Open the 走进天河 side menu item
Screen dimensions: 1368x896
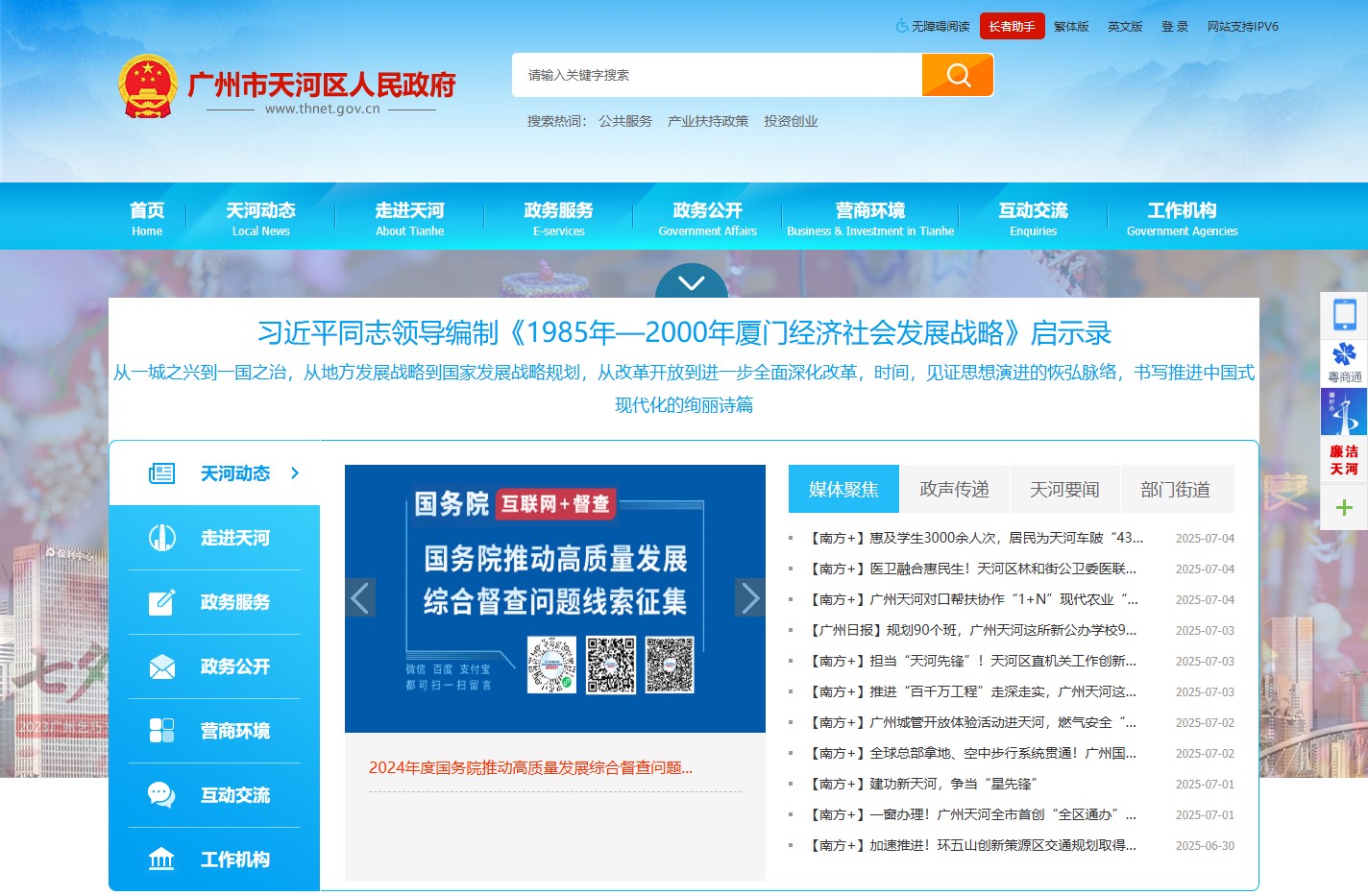[x=214, y=538]
